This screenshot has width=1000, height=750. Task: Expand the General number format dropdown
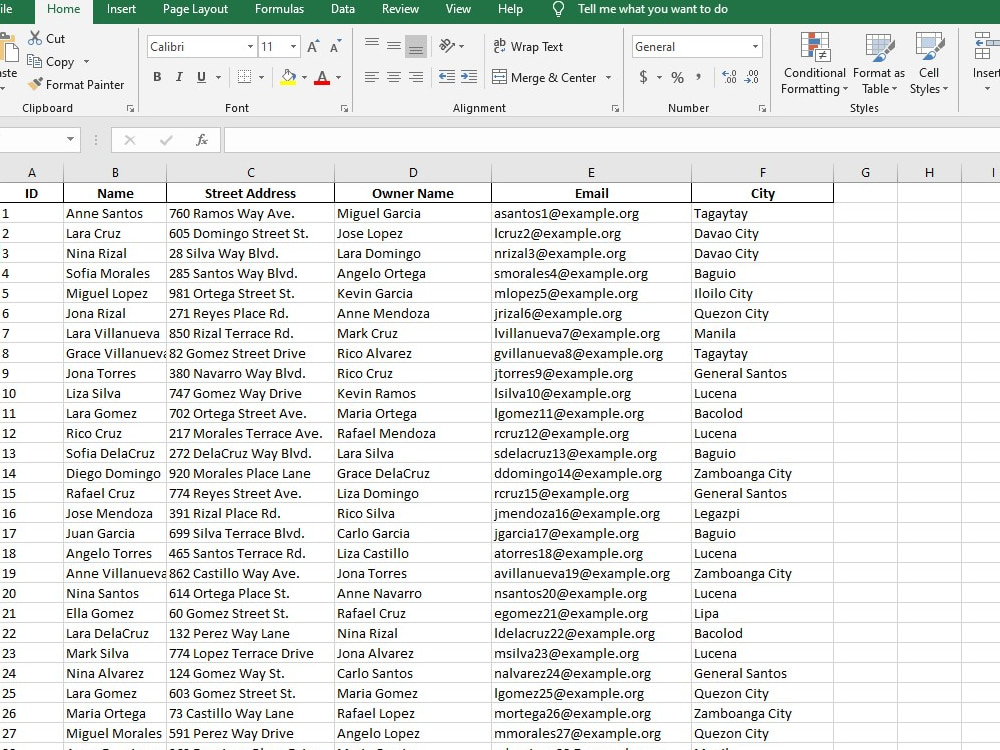click(x=755, y=47)
